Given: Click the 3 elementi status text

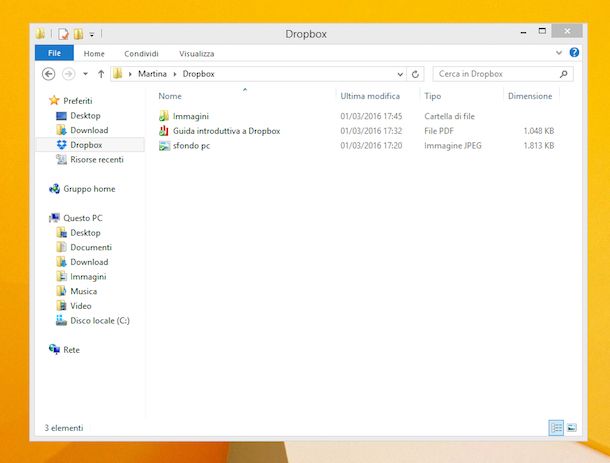Looking at the screenshot, I should click(x=64, y=428).
